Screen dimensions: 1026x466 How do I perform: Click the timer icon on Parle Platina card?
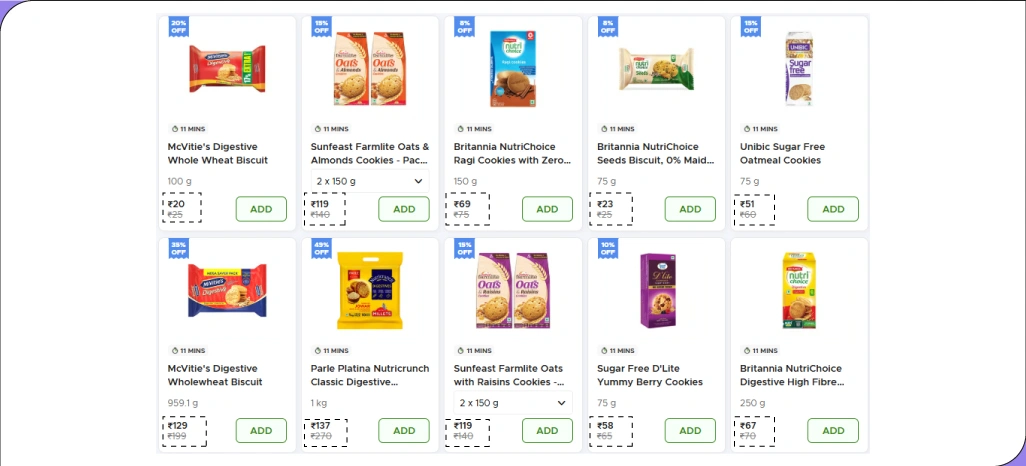(x=318, y=351)
